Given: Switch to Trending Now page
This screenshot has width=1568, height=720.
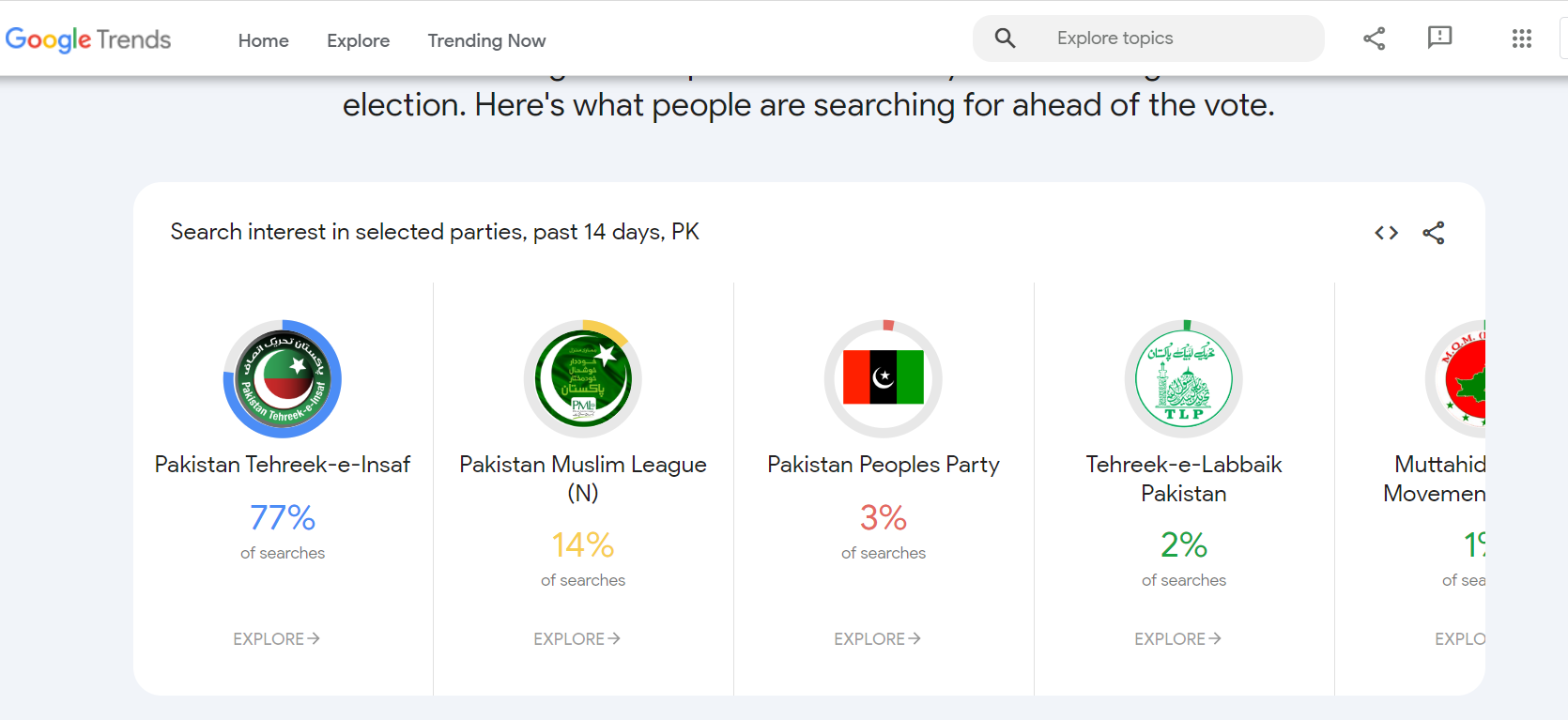Looking at the screenshot, I should [486, 40].
